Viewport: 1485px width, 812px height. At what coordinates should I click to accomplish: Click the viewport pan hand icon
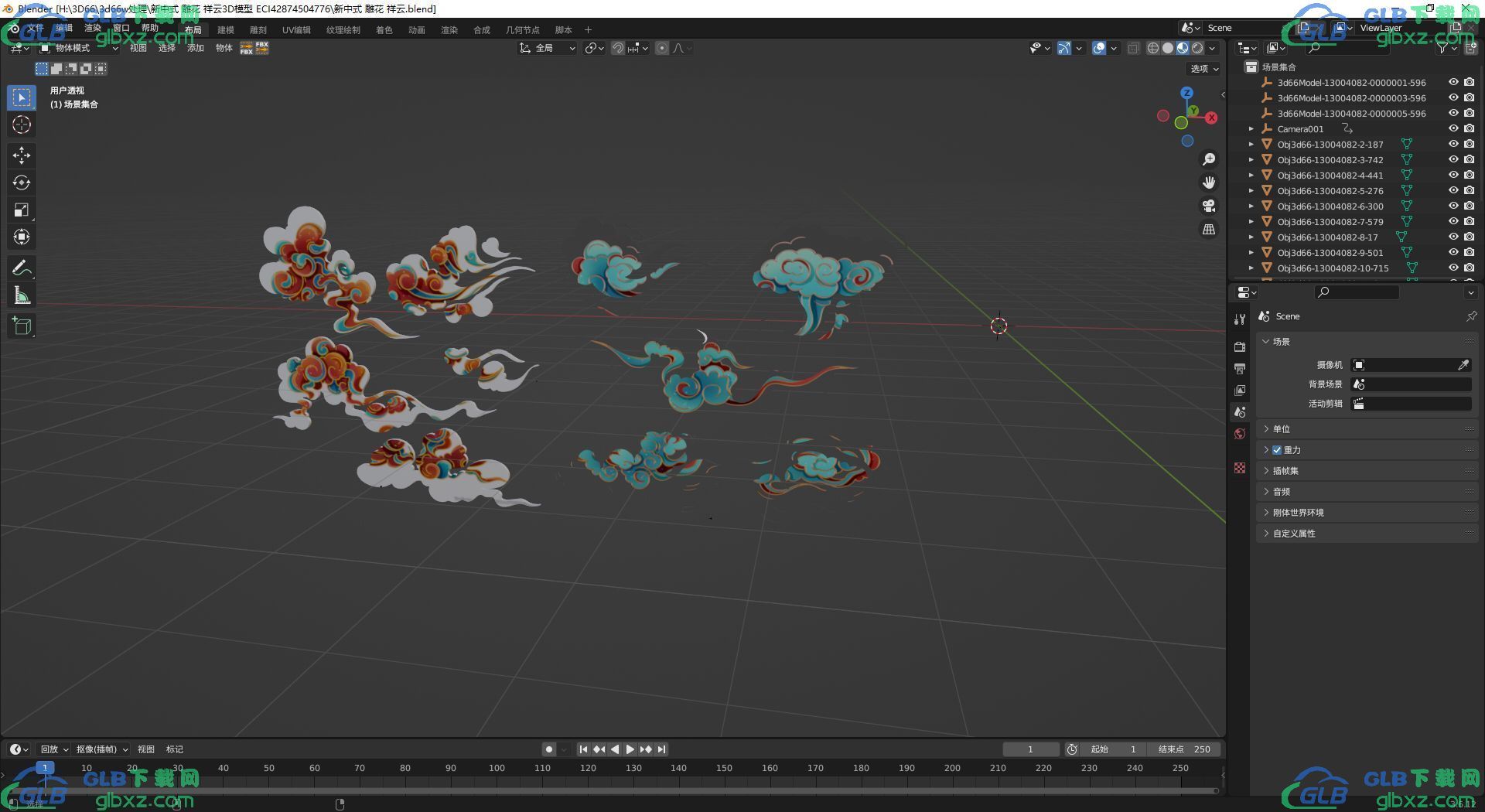tap(1208, 183)
